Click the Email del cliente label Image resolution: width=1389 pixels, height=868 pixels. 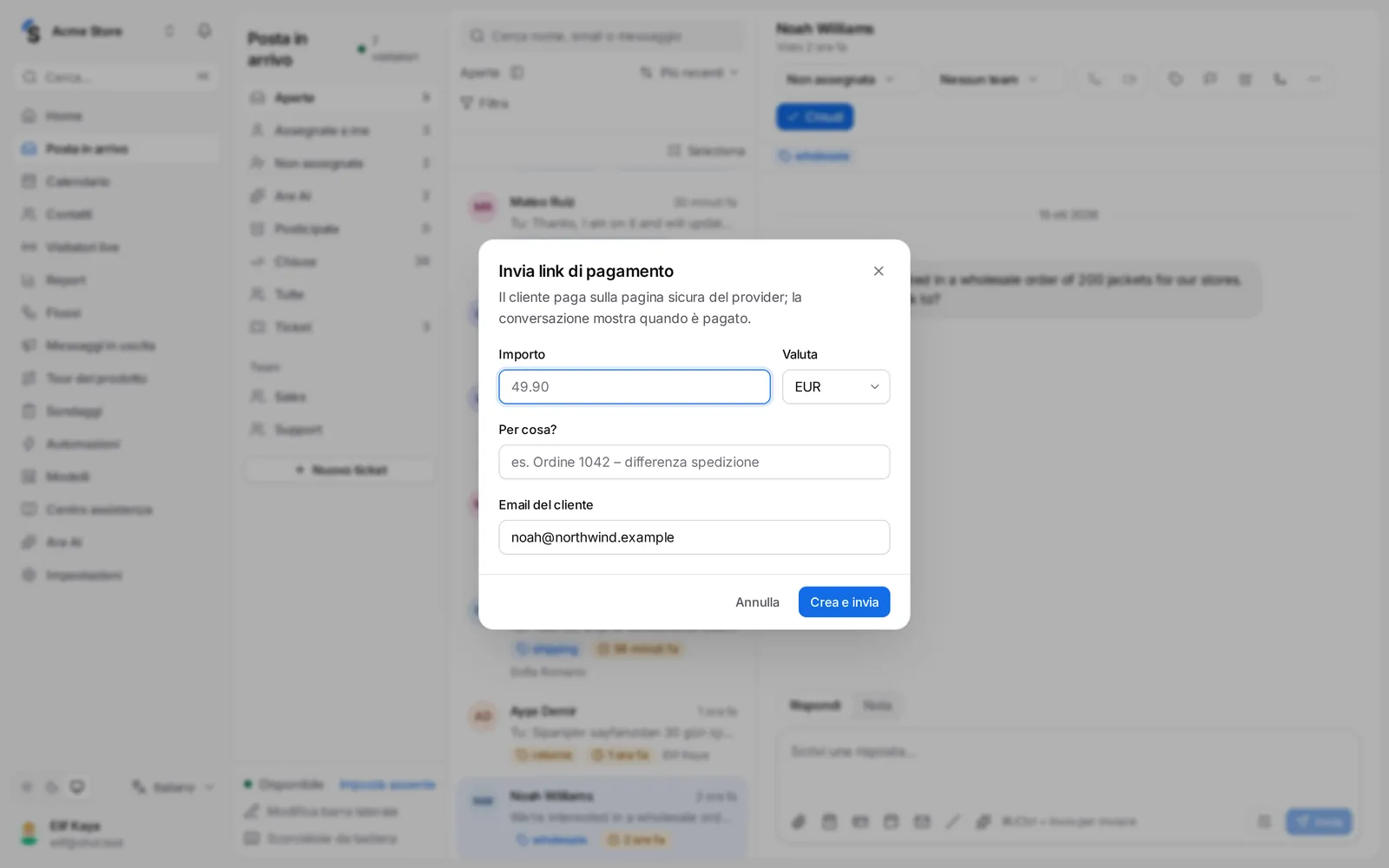click(546, 505)
